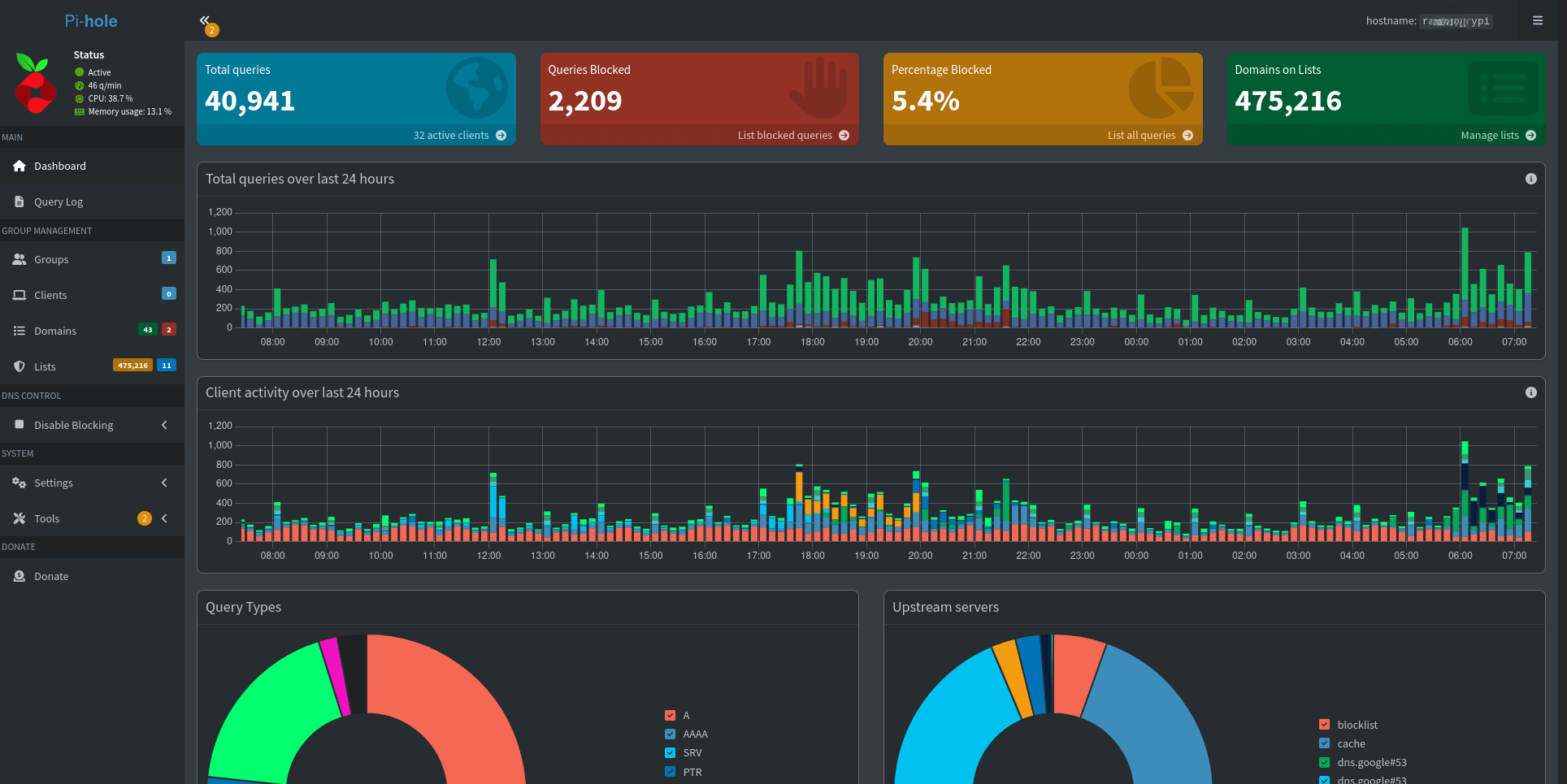Open the 32 active clients link
Viewport: 1567px width, 784px height.
(x=451, y=136)
